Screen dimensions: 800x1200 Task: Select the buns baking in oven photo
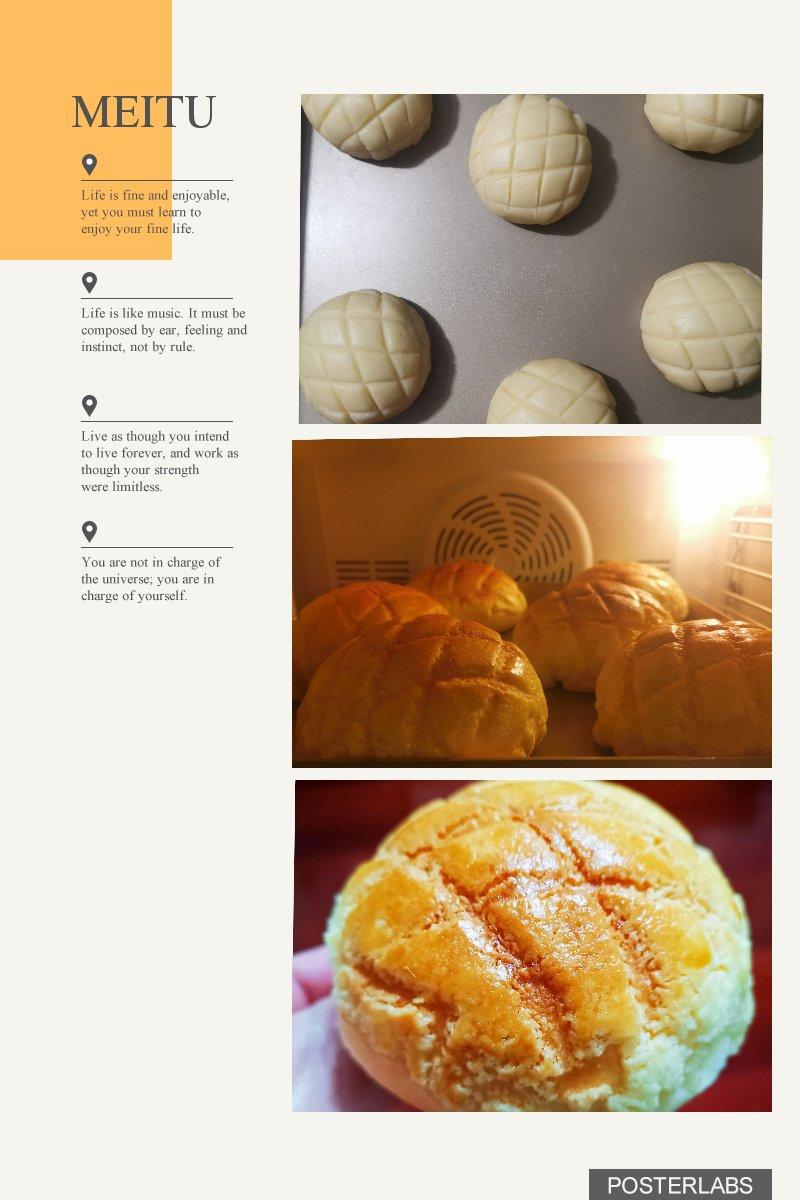(x=532, y=602)
